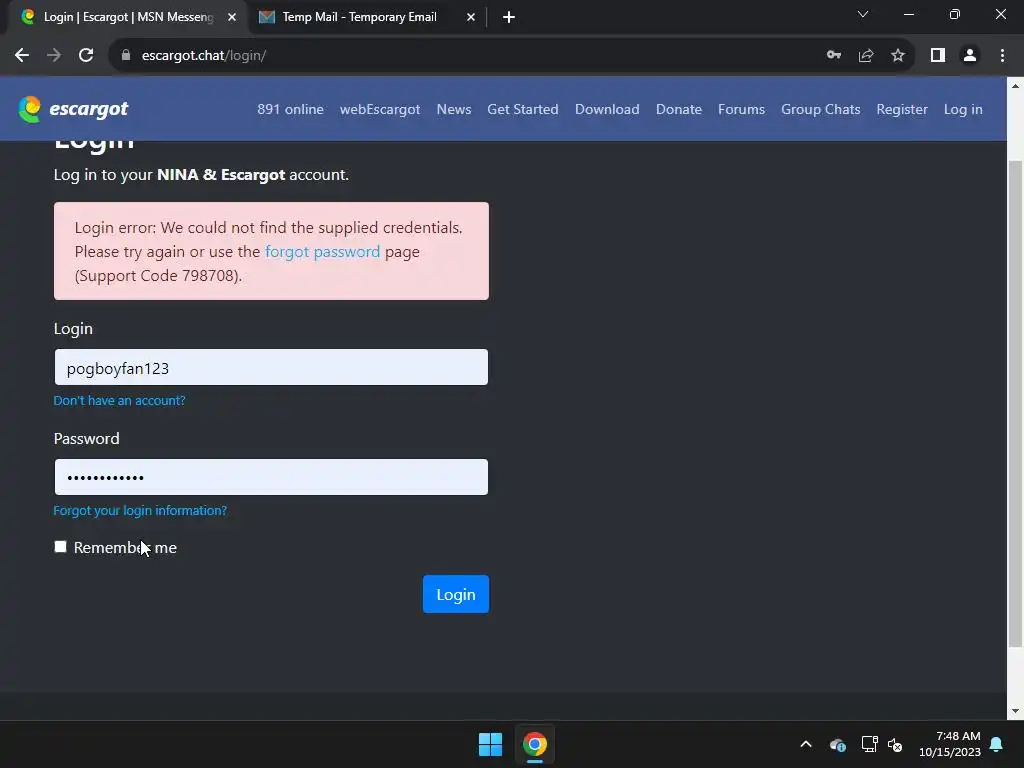Click the address bar URL escargot.chat/login/
Image resolution: width=1024 pixels, height=768 pixels.
coord(204,56)
